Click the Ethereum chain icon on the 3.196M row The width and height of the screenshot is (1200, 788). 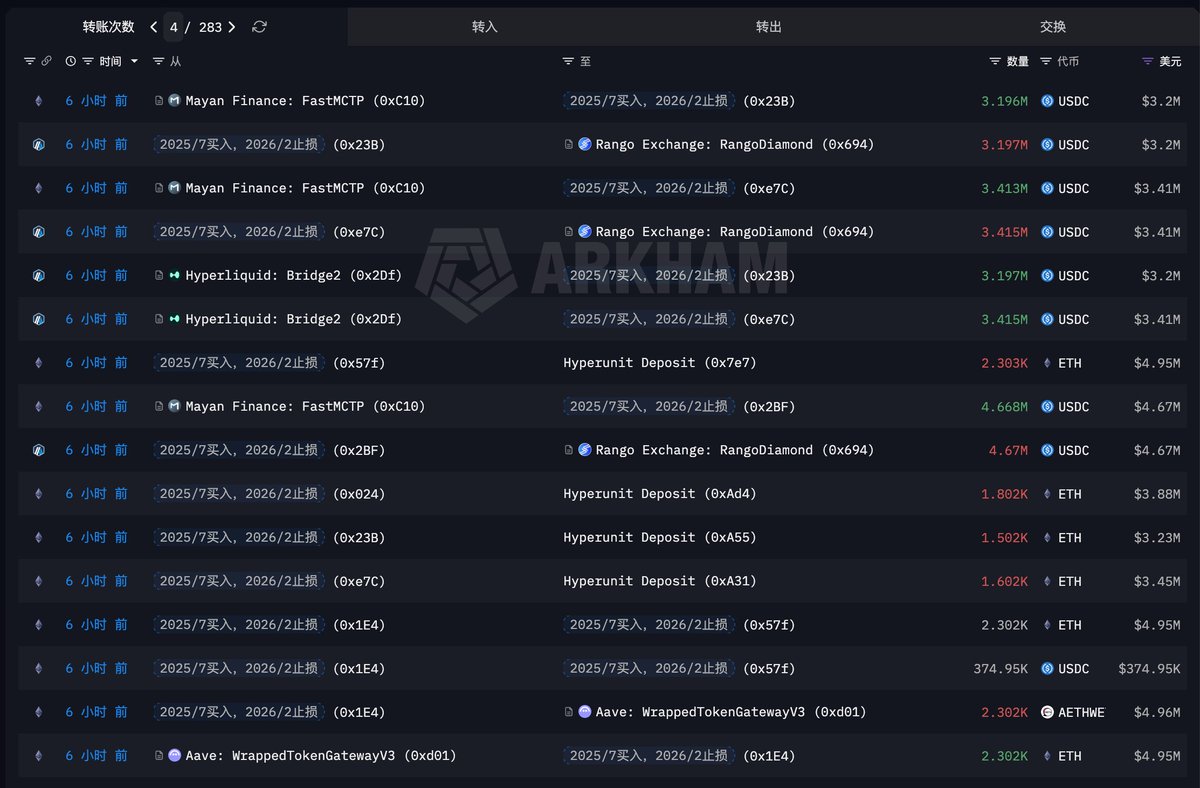(x=39, y=101)
